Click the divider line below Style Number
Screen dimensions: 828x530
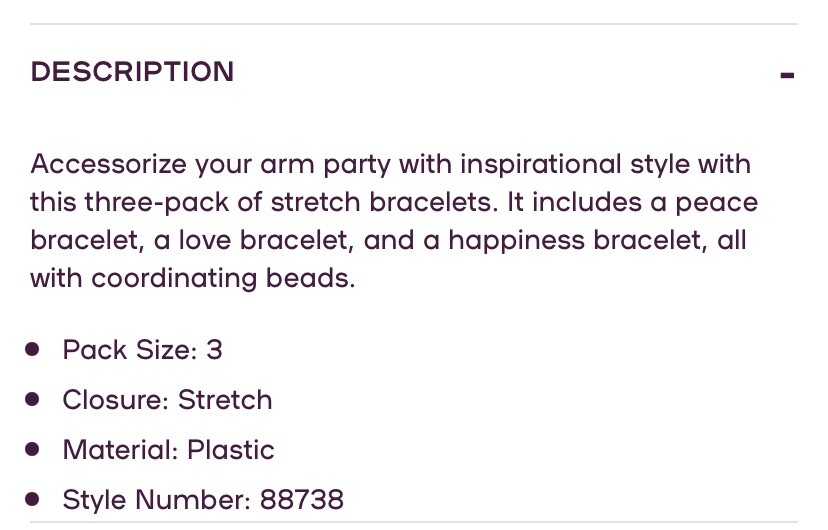tap(414, 521)
